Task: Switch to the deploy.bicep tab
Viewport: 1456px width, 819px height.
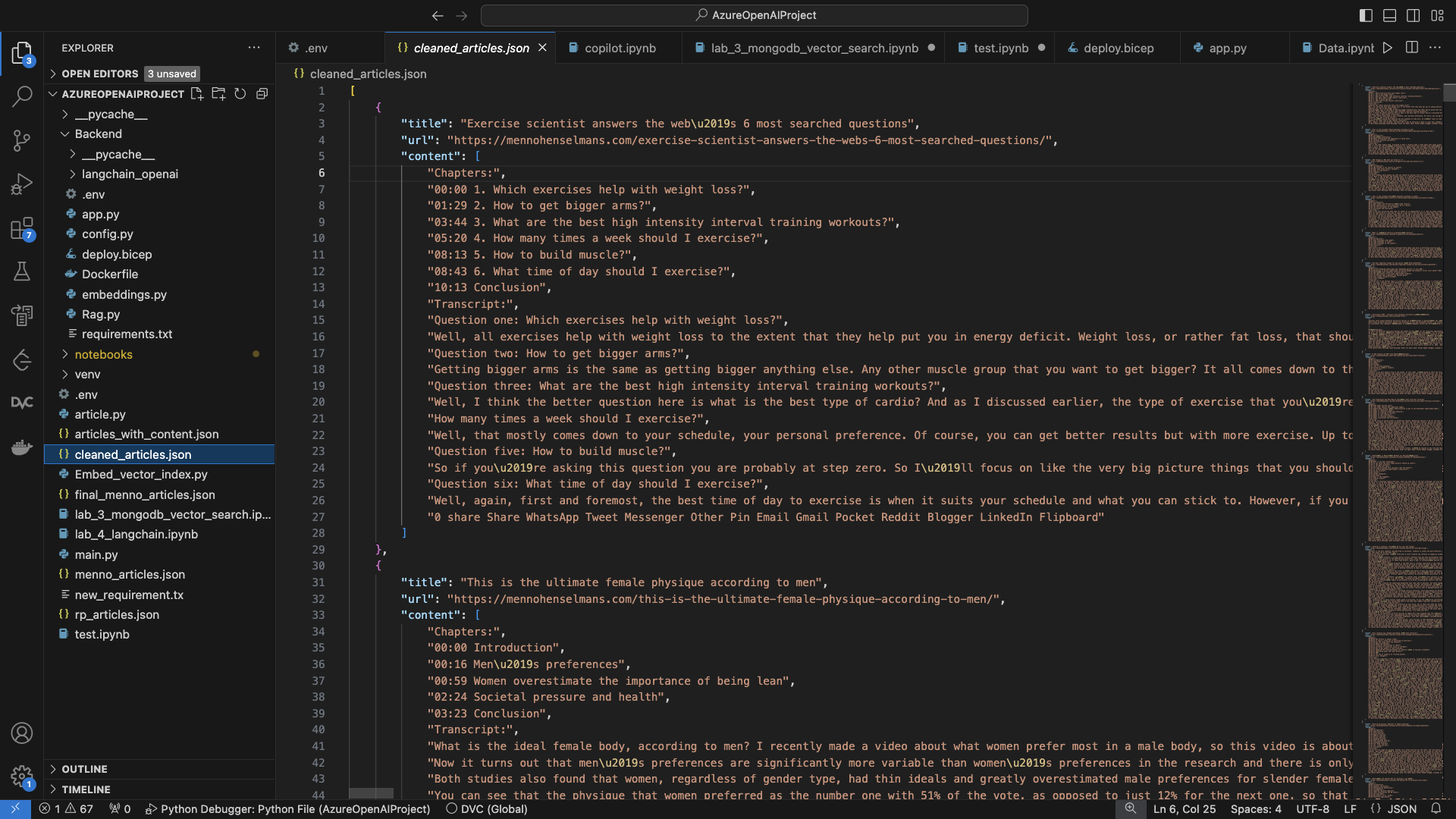Action: tap(1118, 48)
